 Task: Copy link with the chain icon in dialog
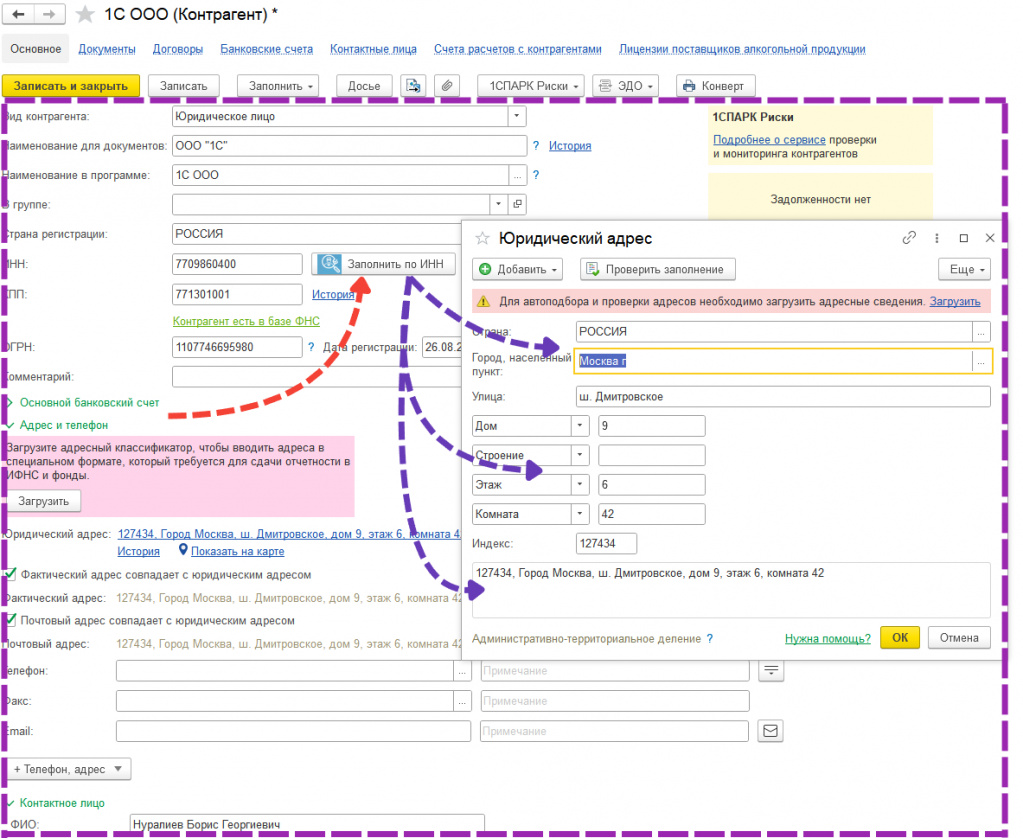[x=909, y=238]
